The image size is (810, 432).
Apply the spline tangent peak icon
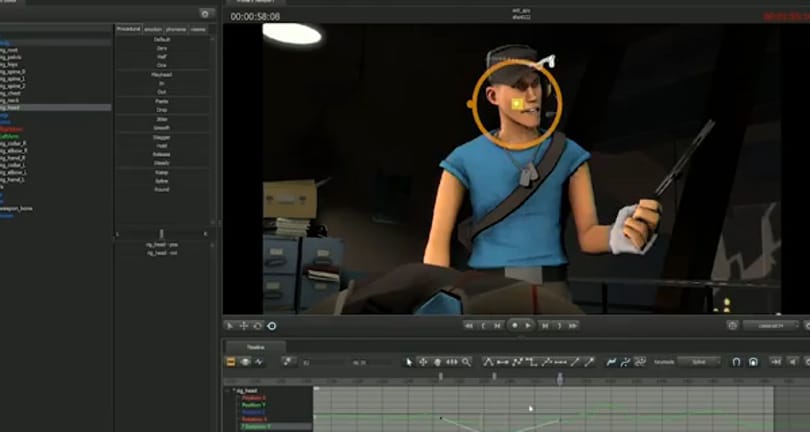(x=488, y=362)
